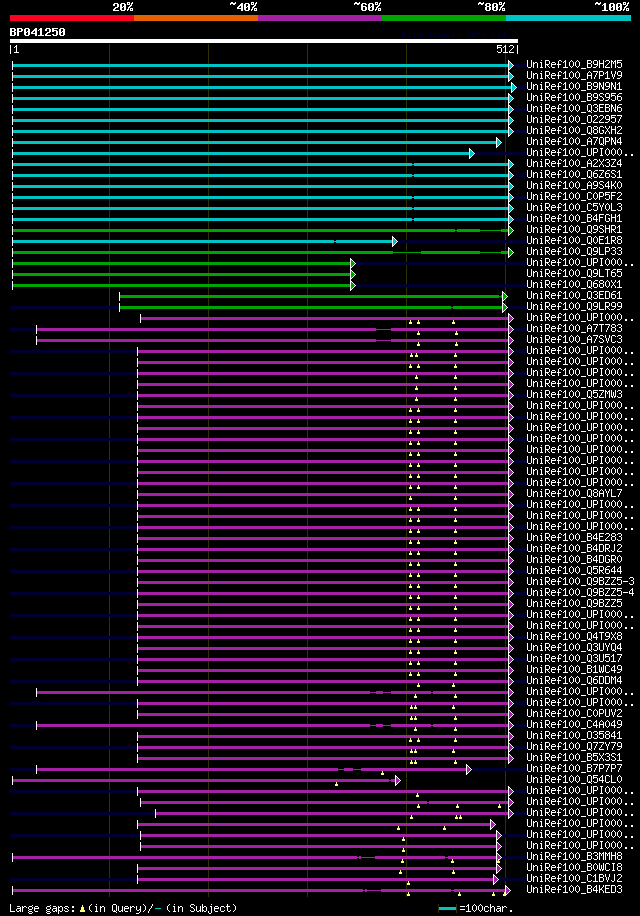Open hit UniRef100_B9H2M5
Viewport: 640px width, 916px height.
[574, 64]
